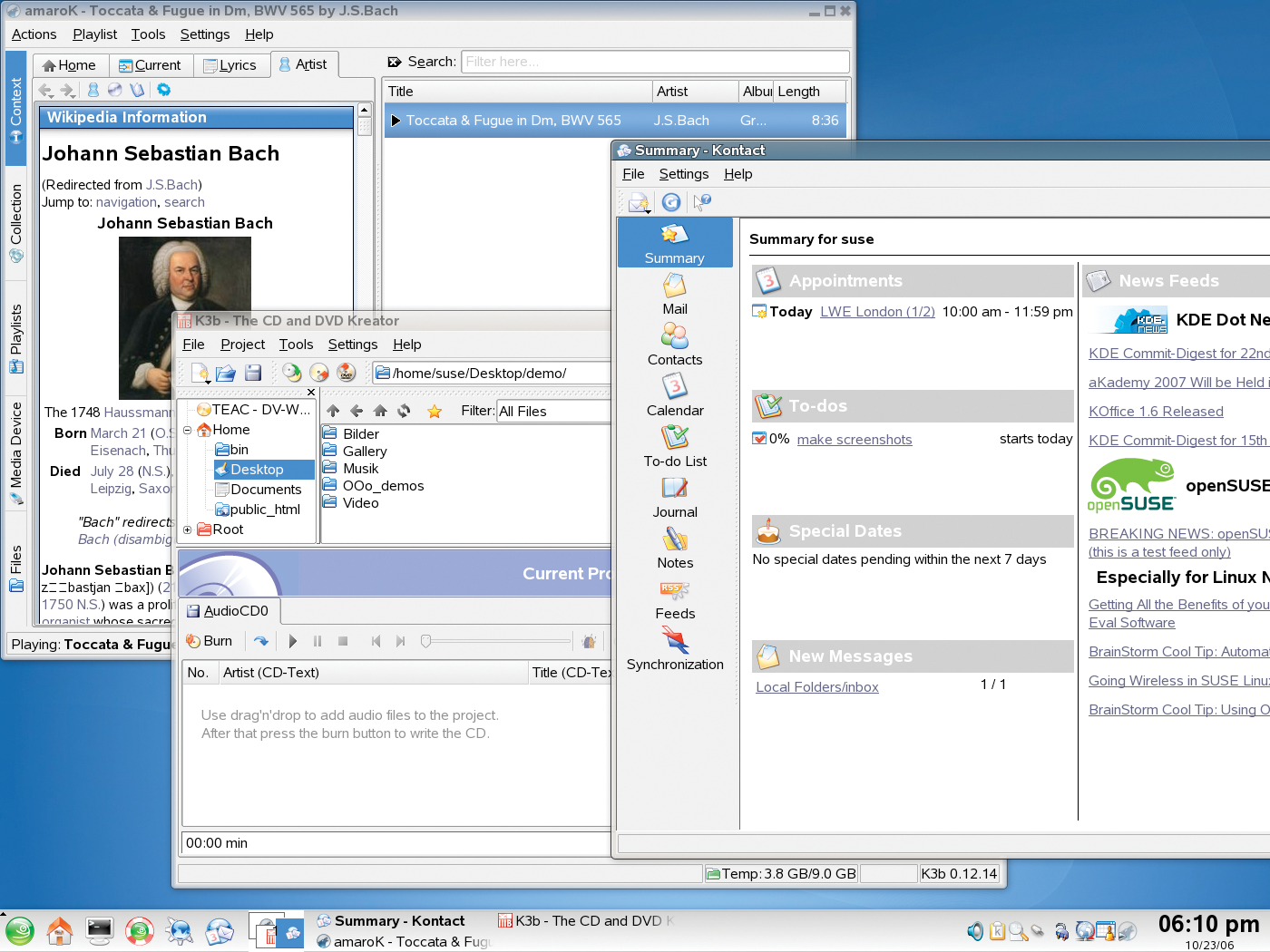Viewport: 1270px width, 952px height.
Task: Open the Mail section in Kontact sidebar
Action: click(675, 295)
